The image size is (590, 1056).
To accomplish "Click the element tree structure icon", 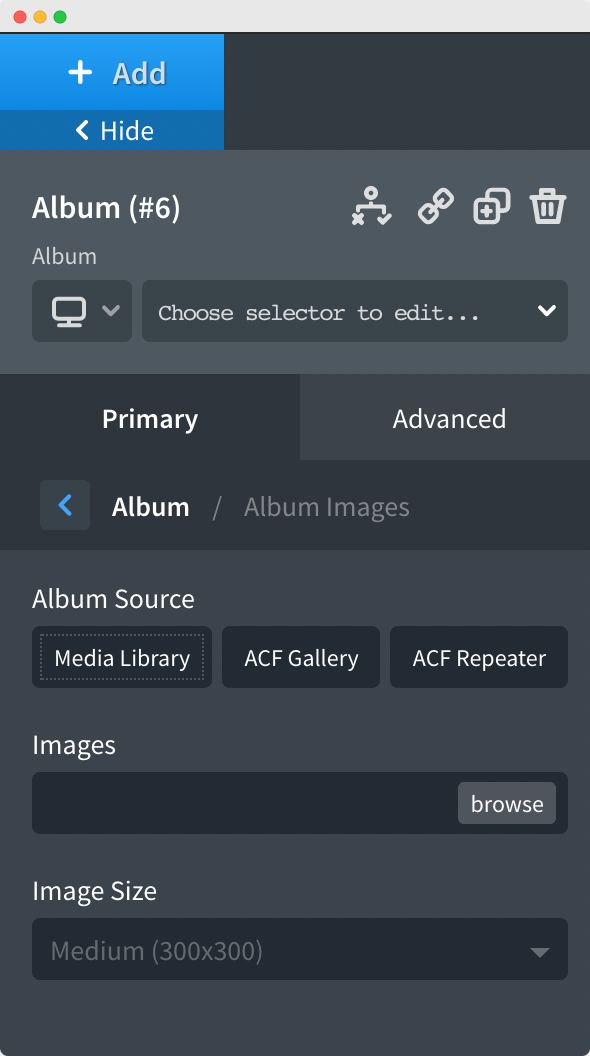I will coord(371,207).
